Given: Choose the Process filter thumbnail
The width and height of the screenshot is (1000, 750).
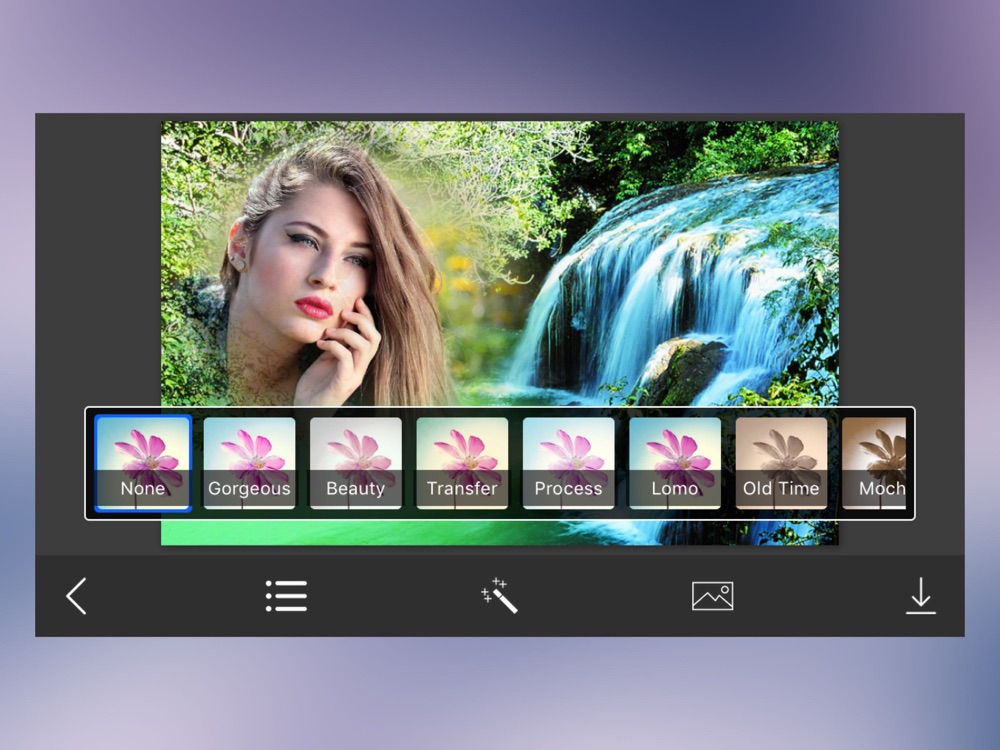Looking at the screenshot, I should click(x=569, y=463).
